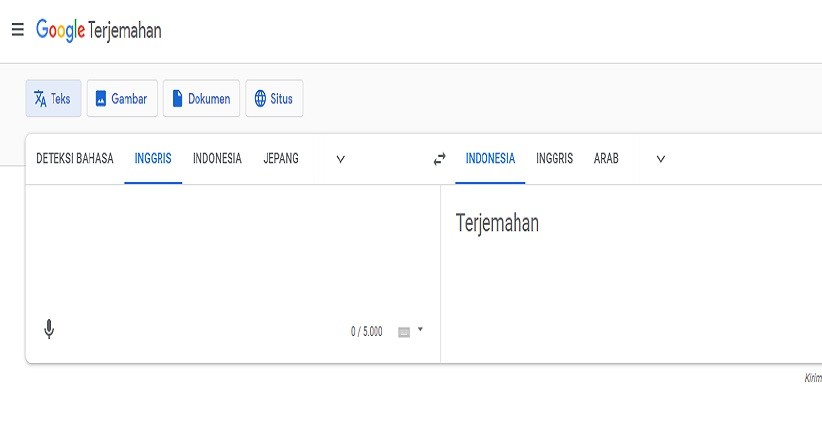Image resolution: width=822 pixels, height=430 pixels.
Task: Click the source text input area
Action: pyautogui.click(x=230, y=250)
